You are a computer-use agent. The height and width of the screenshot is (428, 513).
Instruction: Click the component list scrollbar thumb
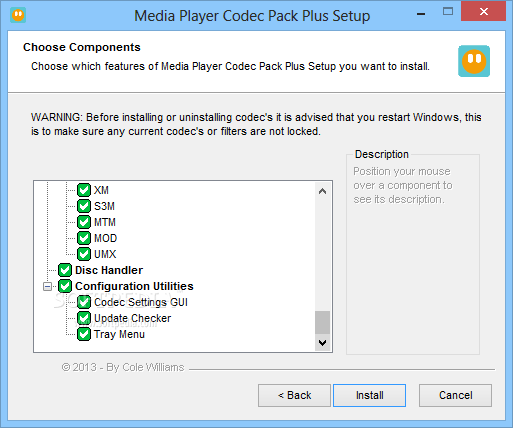[x=322, y=322]
